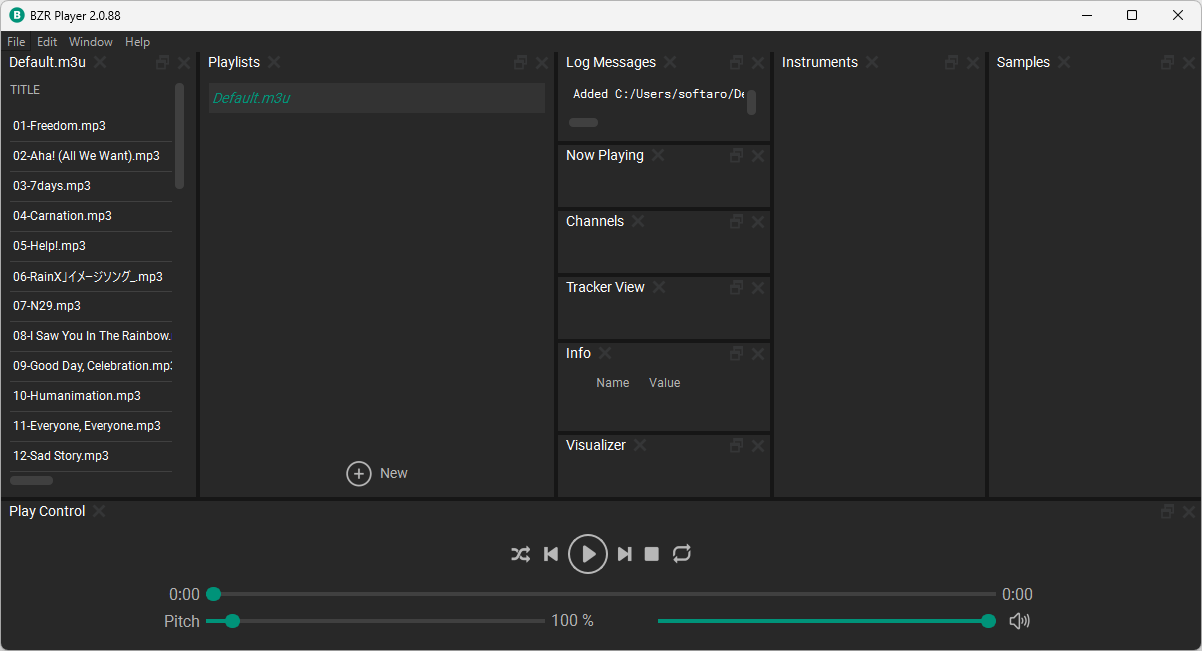Image resolution: width=1202 pixels, height=651 pixels.
Task: Undock the Log Messages panel
Action: click(x=737, y=63)
